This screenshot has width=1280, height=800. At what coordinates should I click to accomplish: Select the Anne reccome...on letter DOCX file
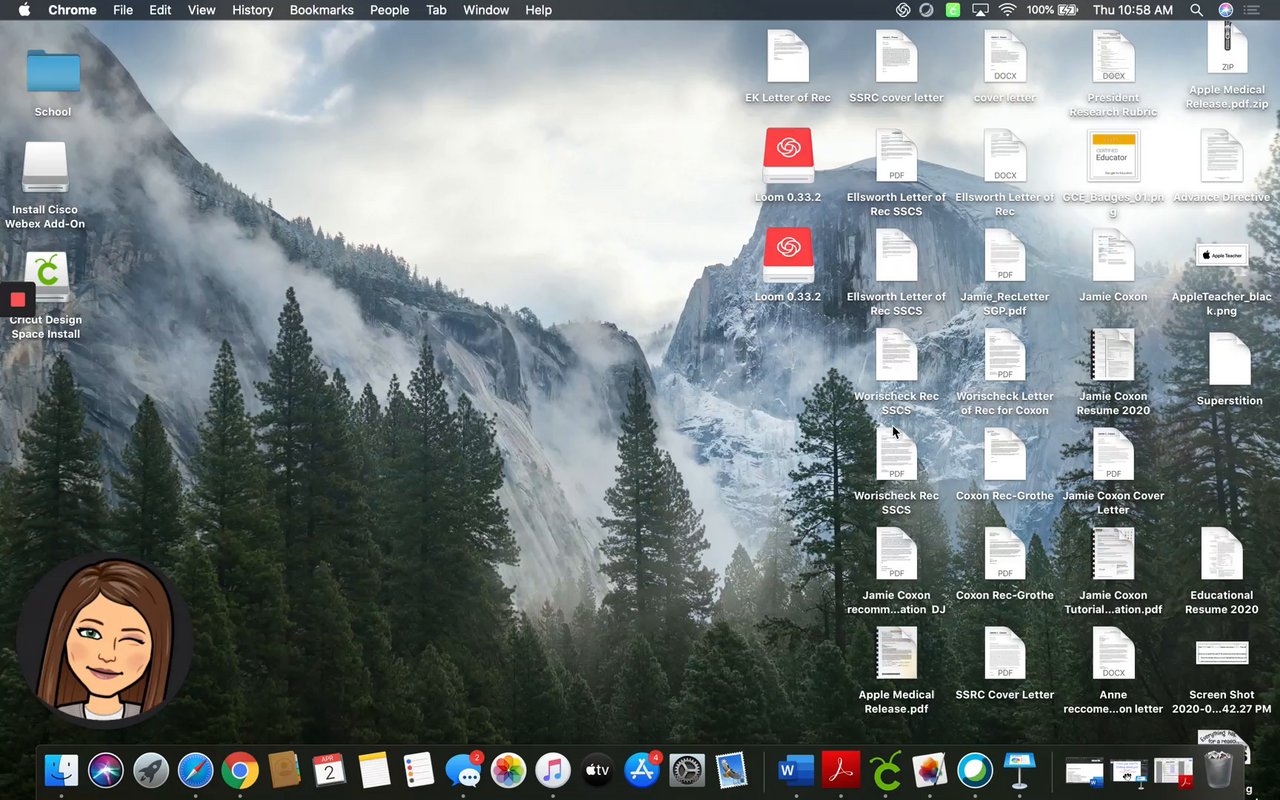[x=1113, y=671]
